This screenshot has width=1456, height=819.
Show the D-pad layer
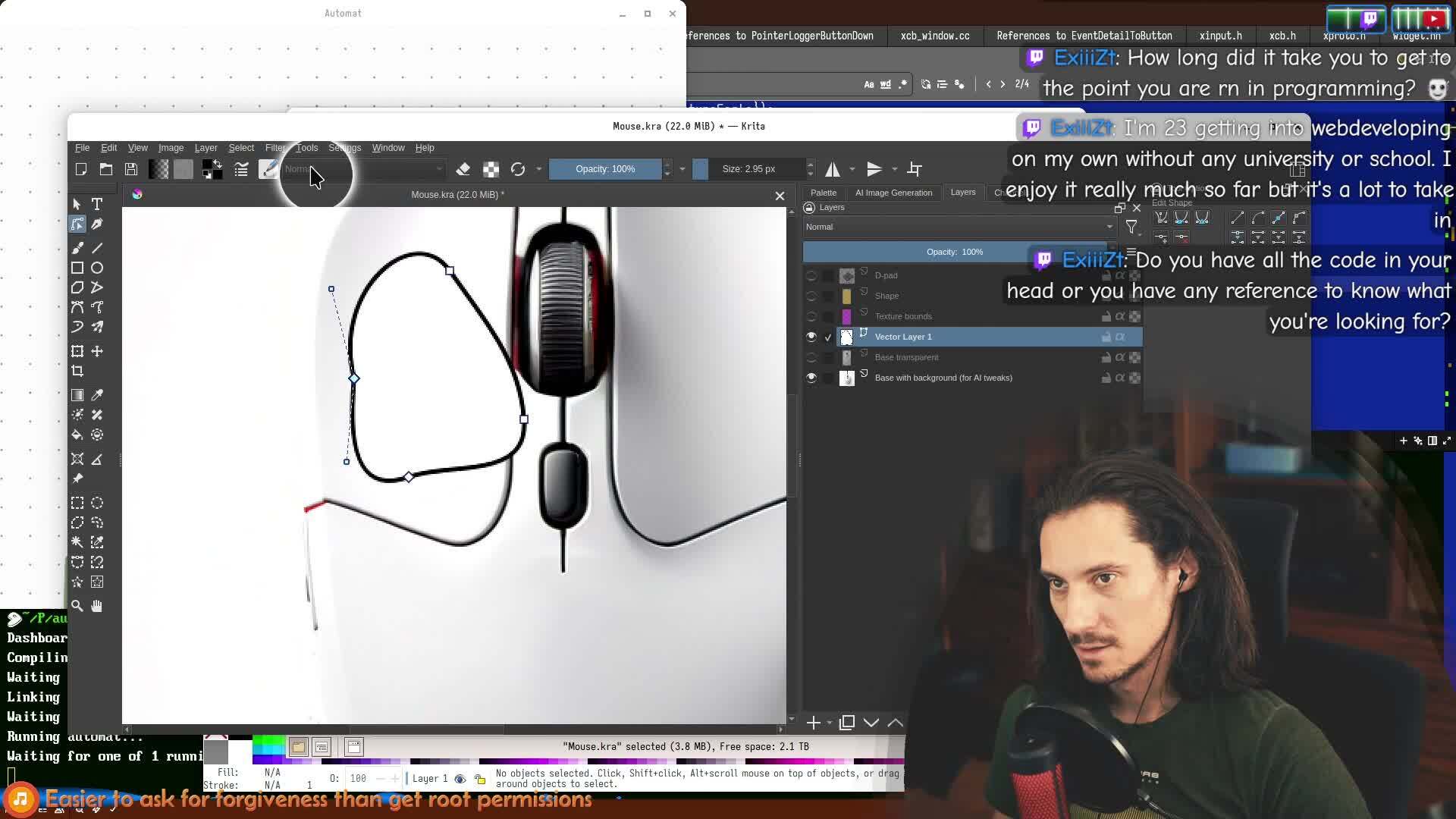811,275
